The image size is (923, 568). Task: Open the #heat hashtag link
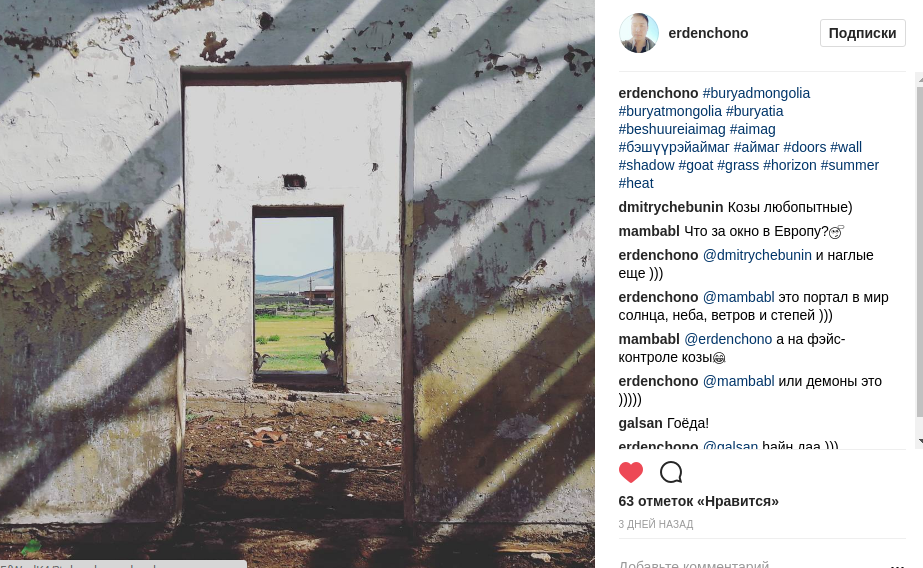[636, 183]
